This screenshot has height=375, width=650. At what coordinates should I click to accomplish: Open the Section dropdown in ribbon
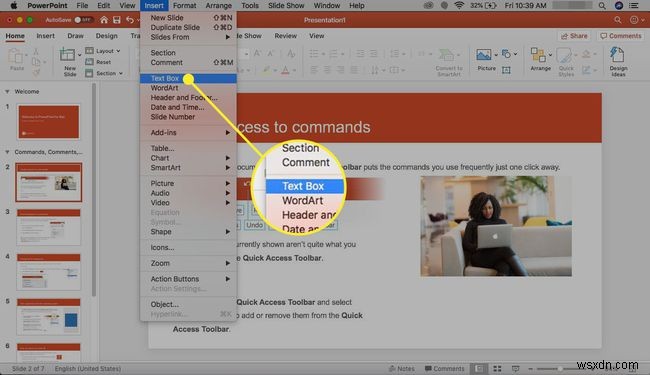coord(104,73)
